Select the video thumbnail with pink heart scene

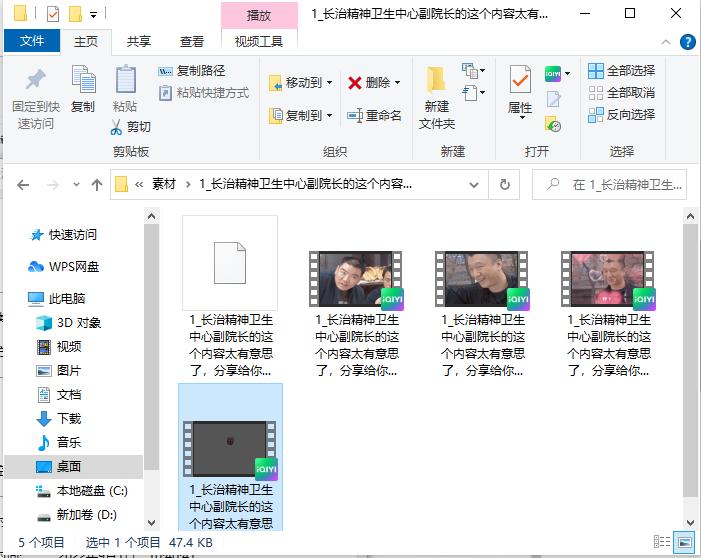point(608,279)
